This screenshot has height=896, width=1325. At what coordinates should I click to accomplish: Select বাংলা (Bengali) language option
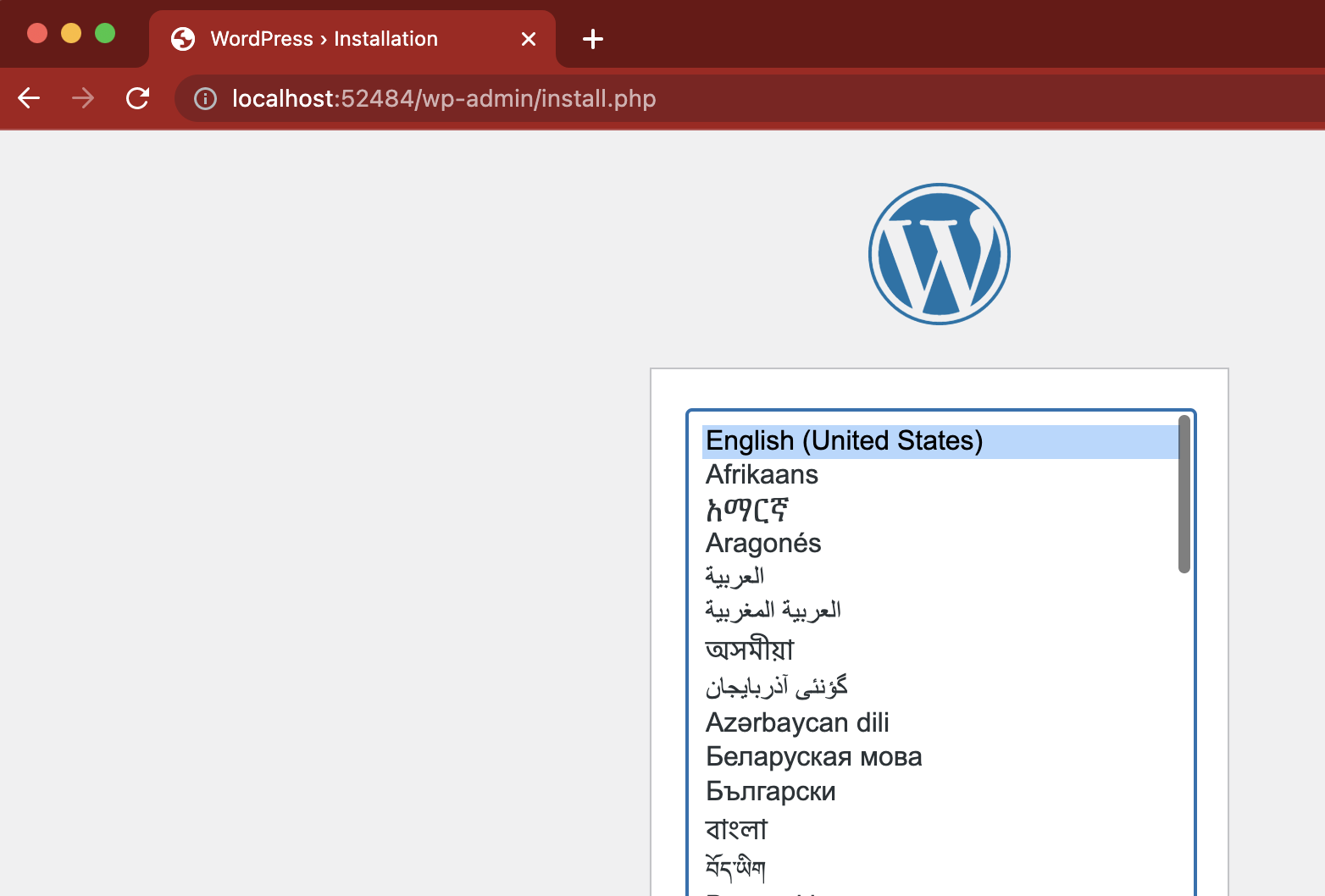940,829
